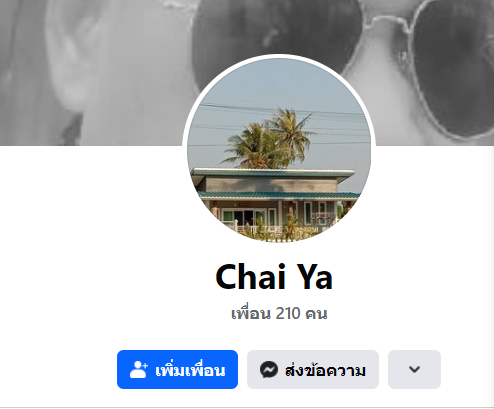The width and height of the screenshot is (494, 409).
Task: Click the green roof of the house
Action: point(277,195)
